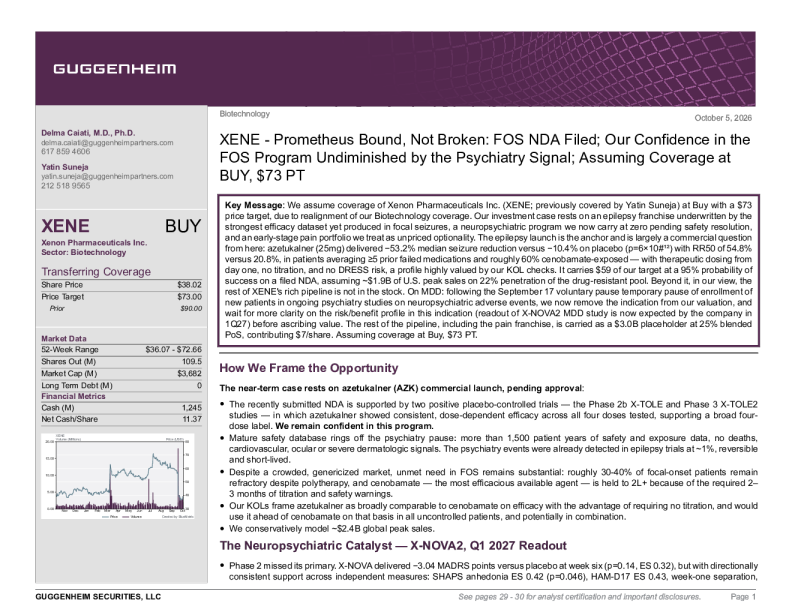Click the phone number 212 518 9565
The image size is (792, 612).
pyautogui.click(x=66, y=186)
